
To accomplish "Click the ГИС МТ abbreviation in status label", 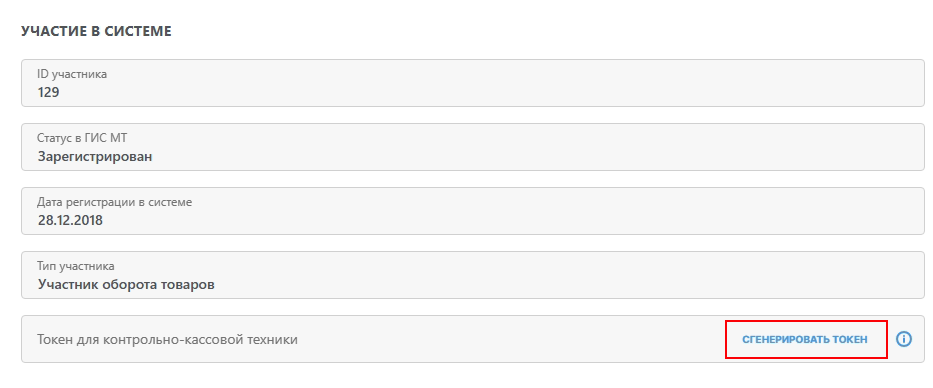I will pos(107,138).
